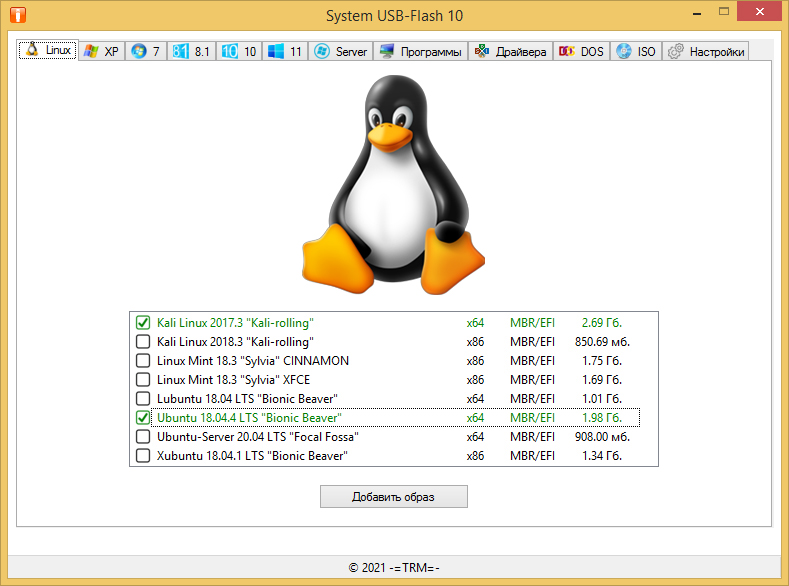Select Xubuntu 18.04.1 LTS "Bionic Beaver" text
The image size is (789, 586).
point(252,456)
